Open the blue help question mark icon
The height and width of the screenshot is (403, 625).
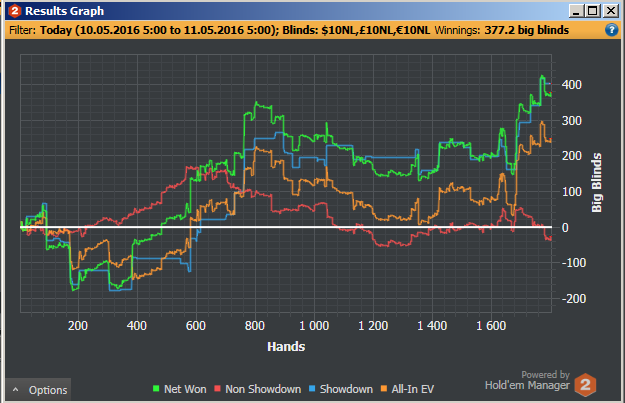(611, 30)
